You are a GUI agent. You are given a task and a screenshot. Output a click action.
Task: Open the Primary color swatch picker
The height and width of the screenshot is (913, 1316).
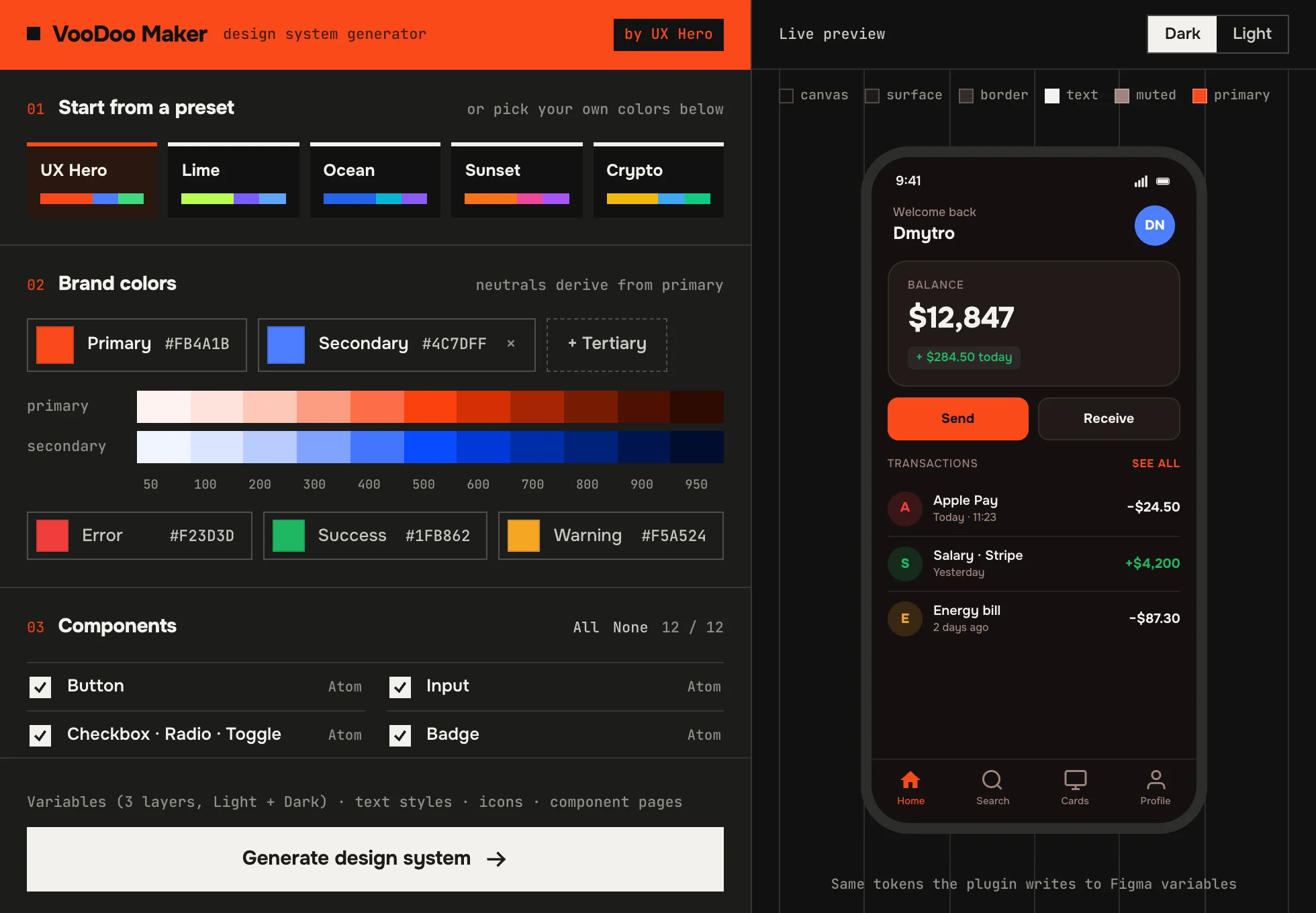pos(55,345)
